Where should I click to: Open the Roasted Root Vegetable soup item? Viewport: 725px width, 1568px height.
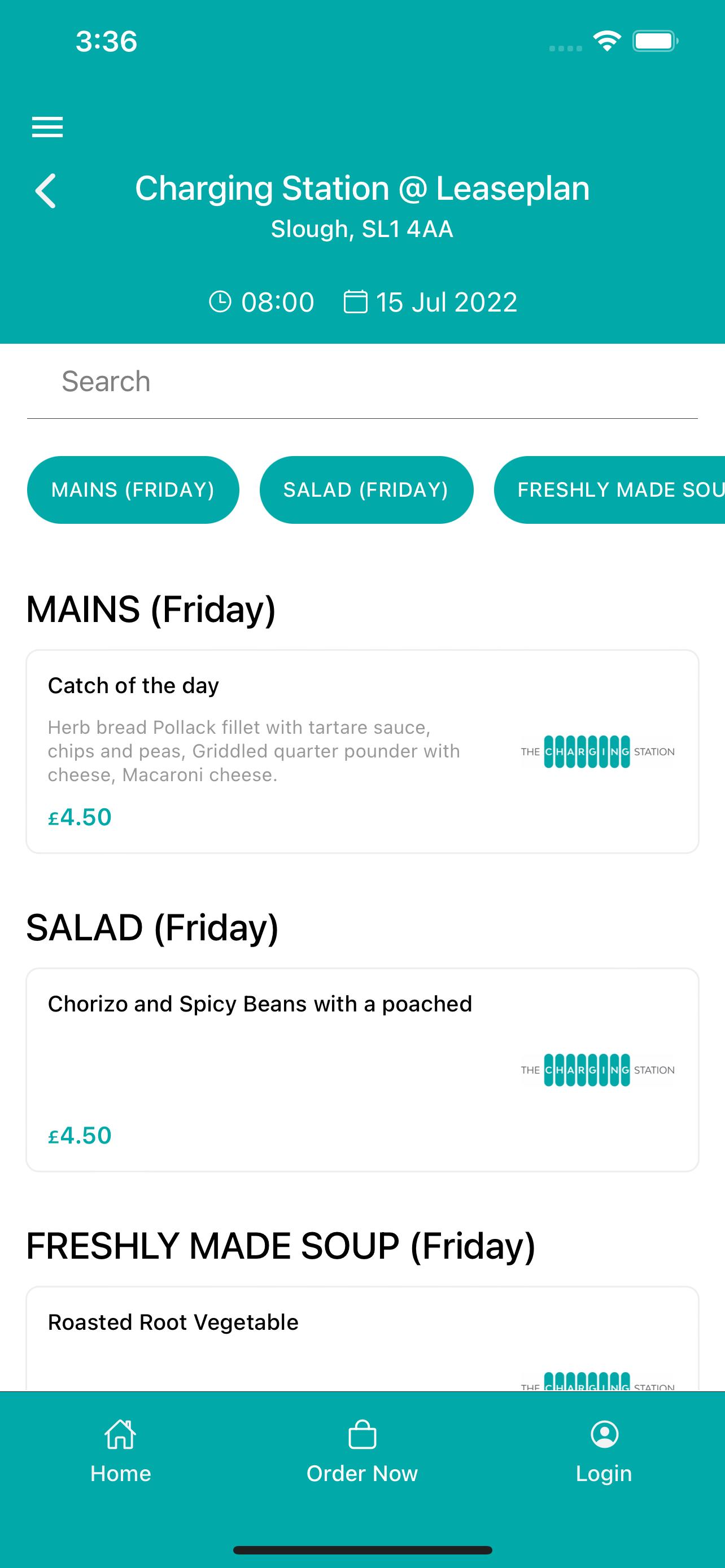click(x=362, y=1338)
